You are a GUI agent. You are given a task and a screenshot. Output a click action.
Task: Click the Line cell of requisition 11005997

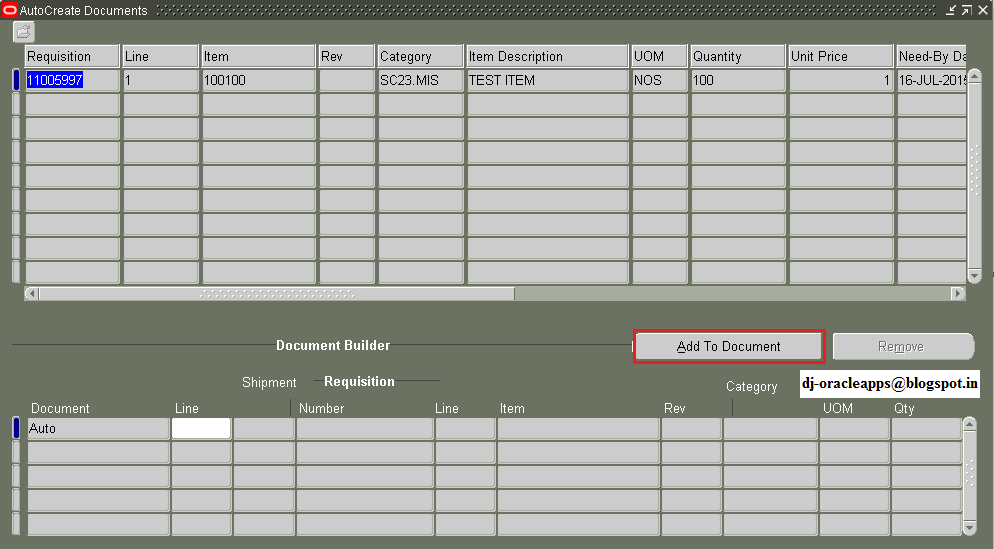(160, 80)
